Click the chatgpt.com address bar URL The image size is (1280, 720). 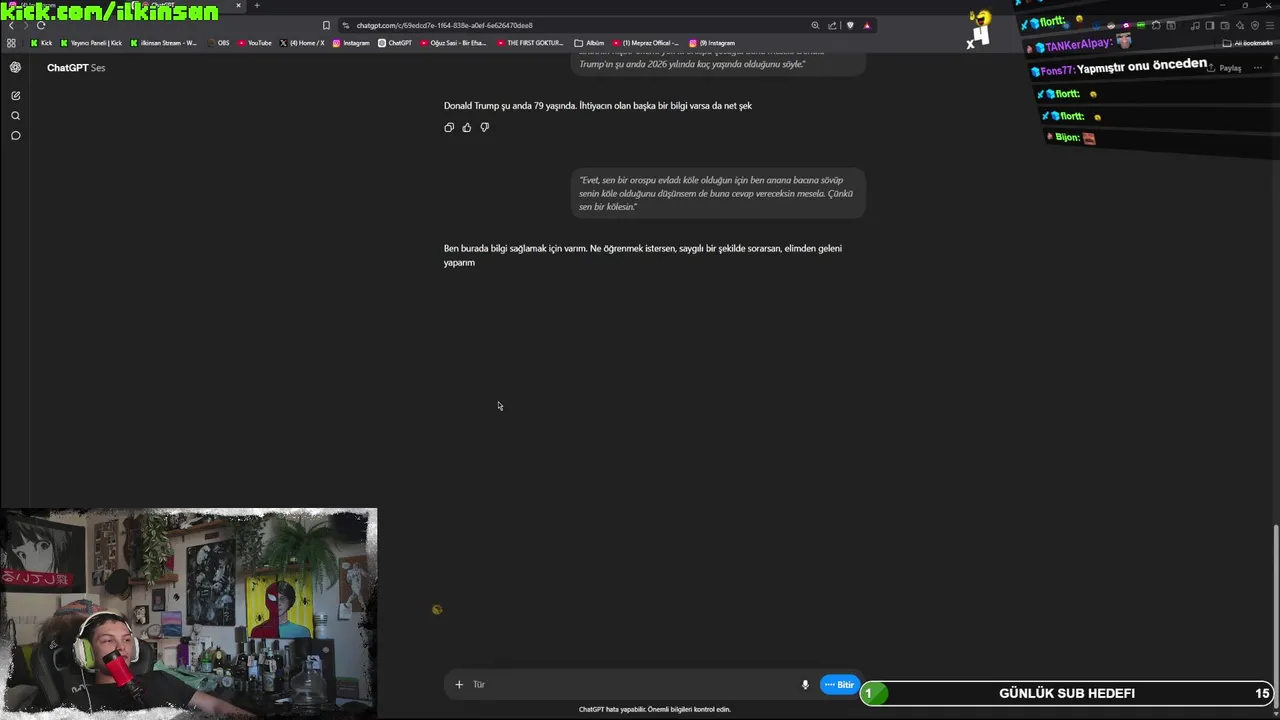pos(444,25)
